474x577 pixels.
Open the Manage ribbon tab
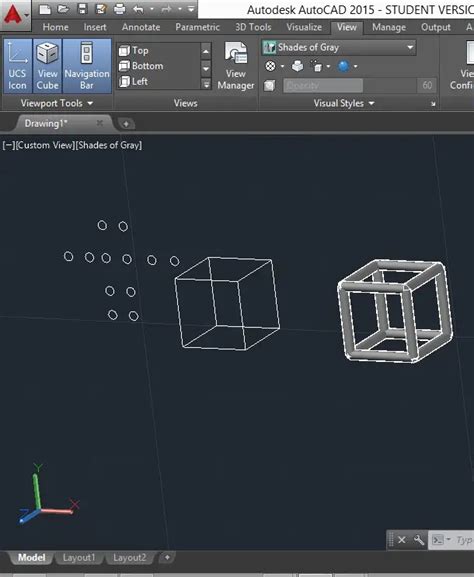[x=389, y=27]
